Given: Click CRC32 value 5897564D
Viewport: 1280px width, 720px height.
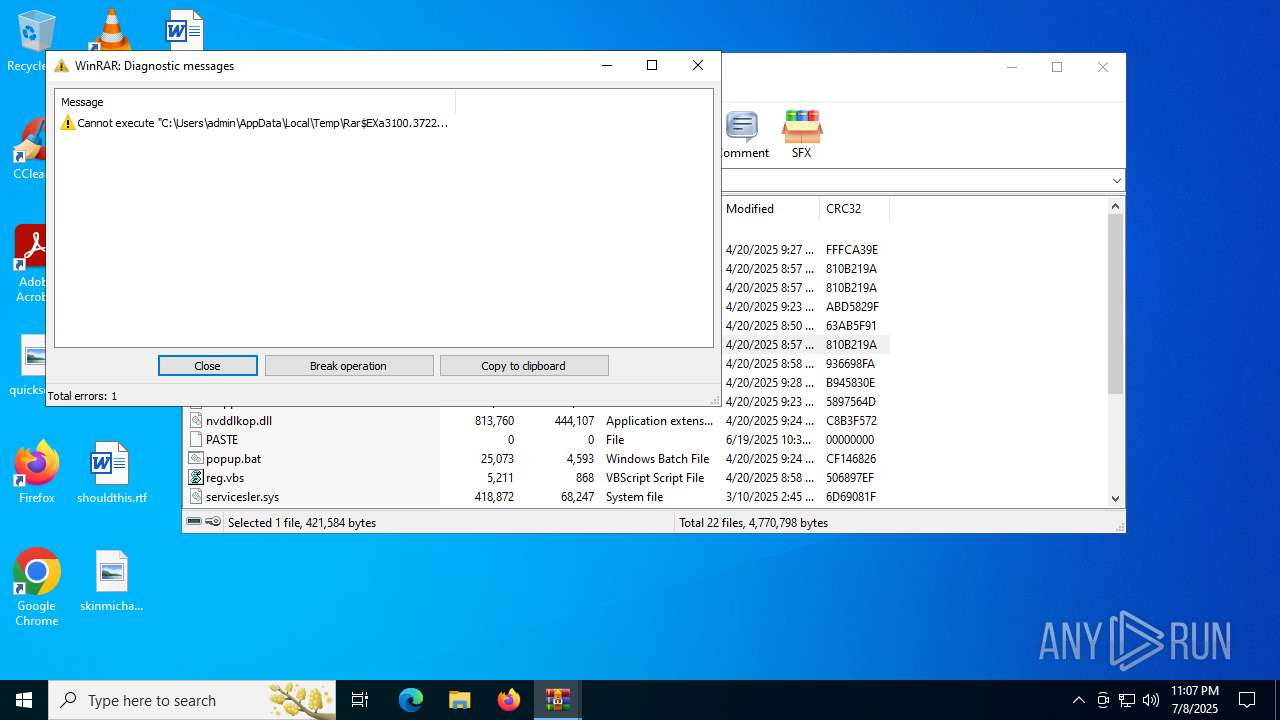Looking at the screenshot, I should pyautogui.click(x=851, y=402).
